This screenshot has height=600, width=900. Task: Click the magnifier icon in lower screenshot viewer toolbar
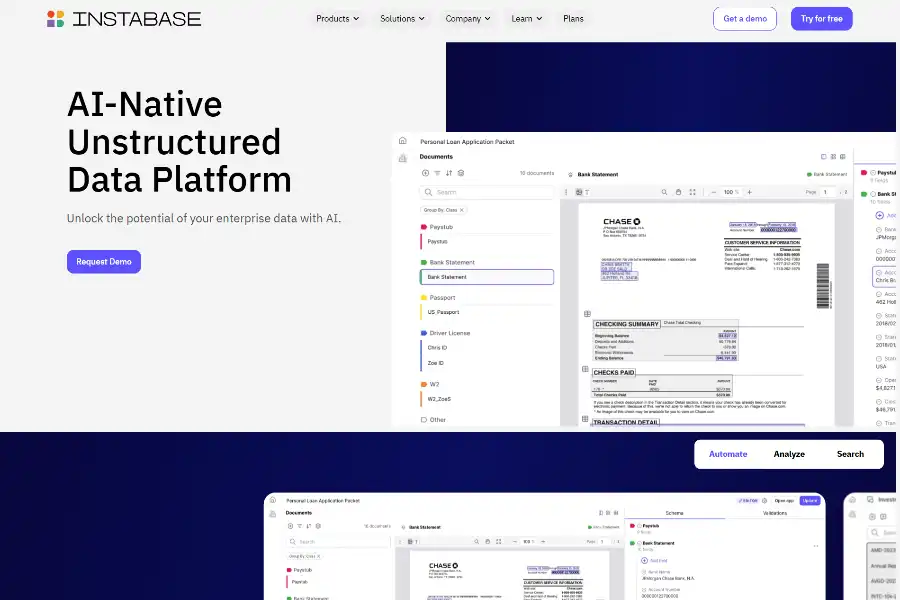[476, 541]
